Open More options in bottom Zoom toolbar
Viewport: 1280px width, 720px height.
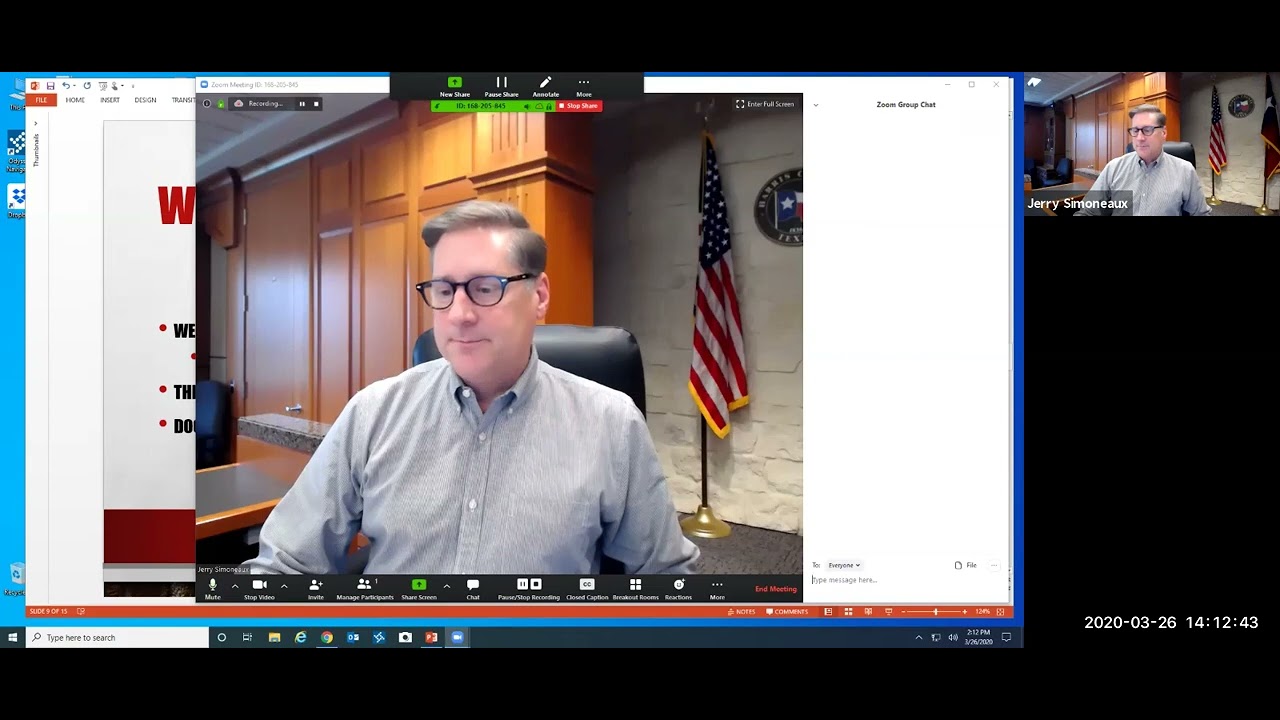717,589
